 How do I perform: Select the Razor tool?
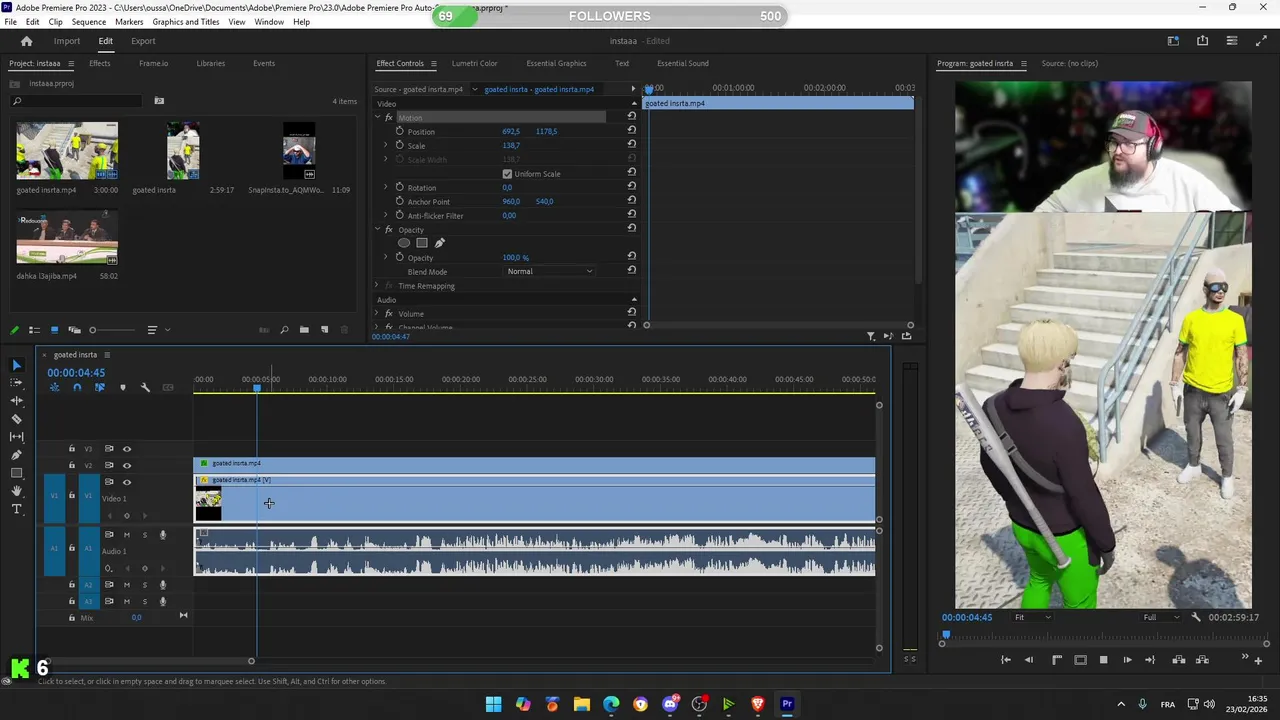16,419
